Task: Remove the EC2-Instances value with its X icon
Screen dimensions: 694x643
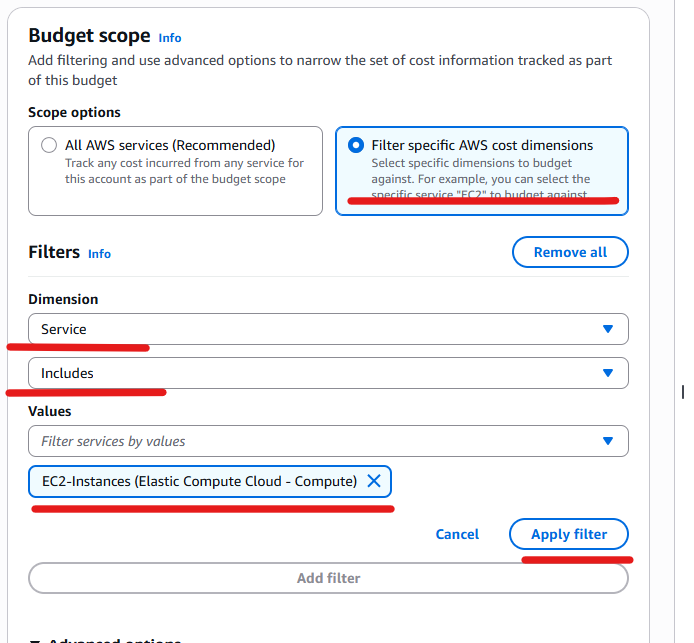Action: click(x=374, y=481)
